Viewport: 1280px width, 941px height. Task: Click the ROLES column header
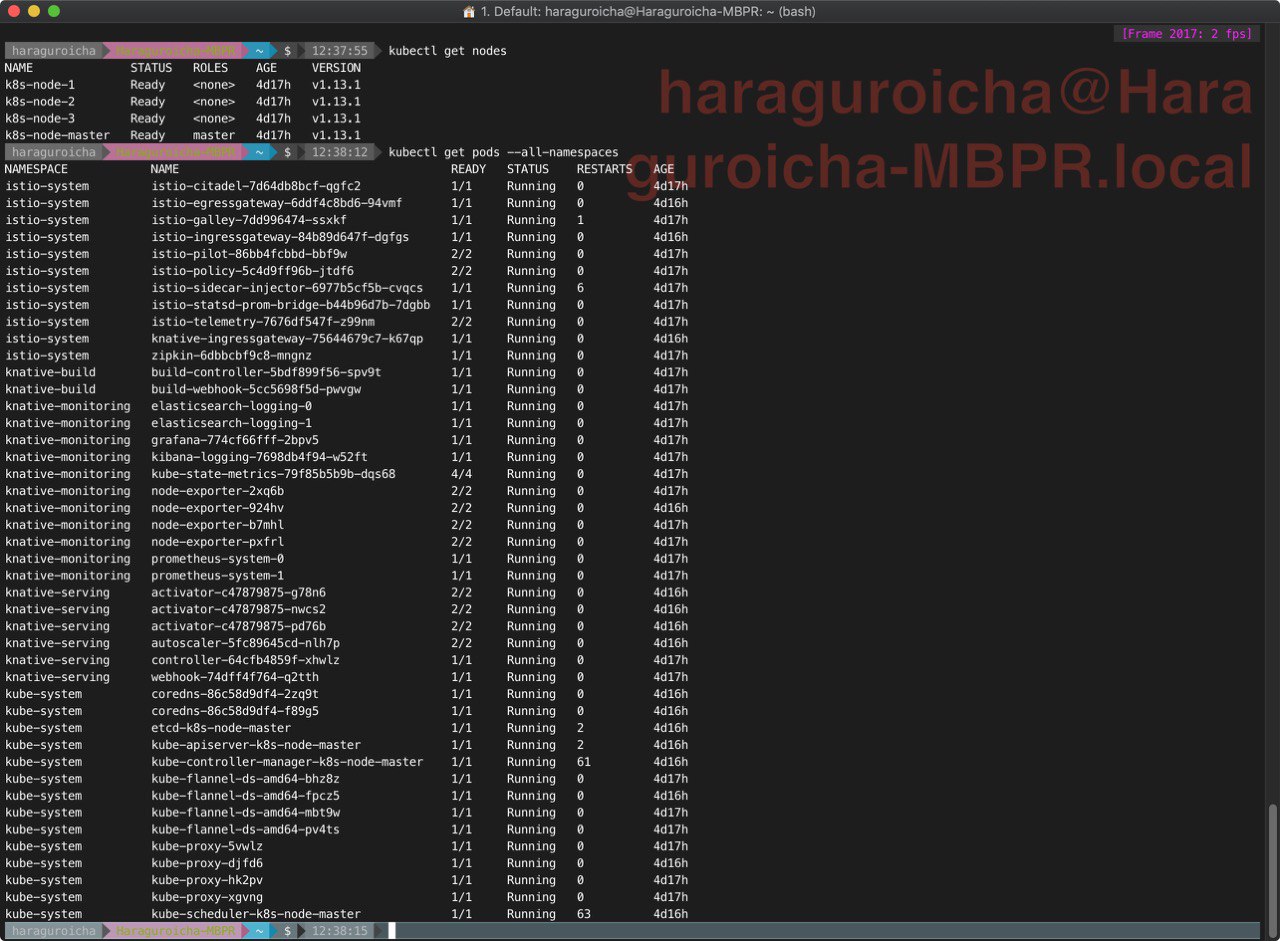tap(210, 68)
